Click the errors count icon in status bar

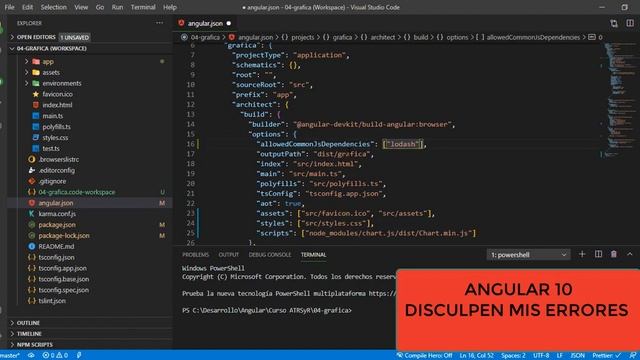(x=49, y=356)
